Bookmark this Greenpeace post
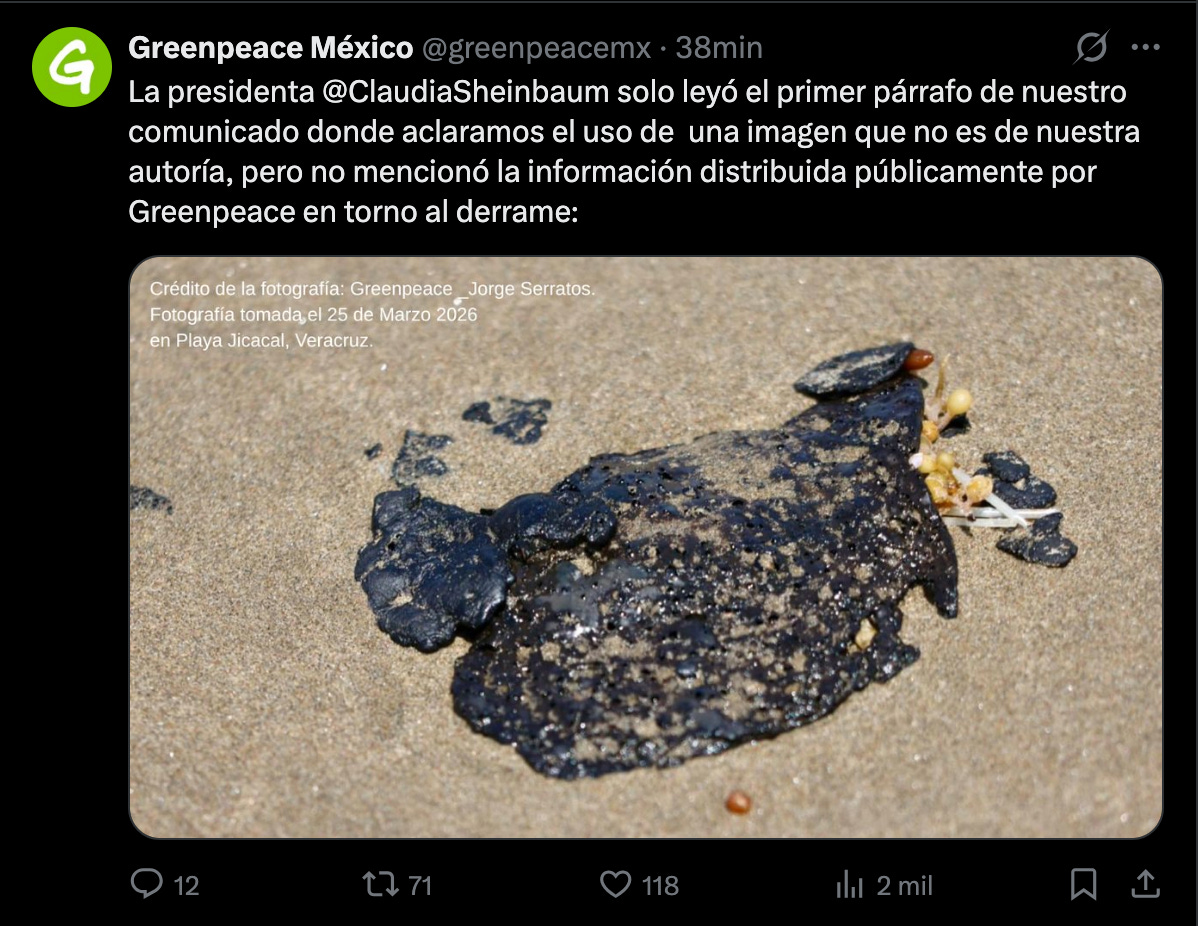Screen dimensions: 1198x926 point(1083,885)
